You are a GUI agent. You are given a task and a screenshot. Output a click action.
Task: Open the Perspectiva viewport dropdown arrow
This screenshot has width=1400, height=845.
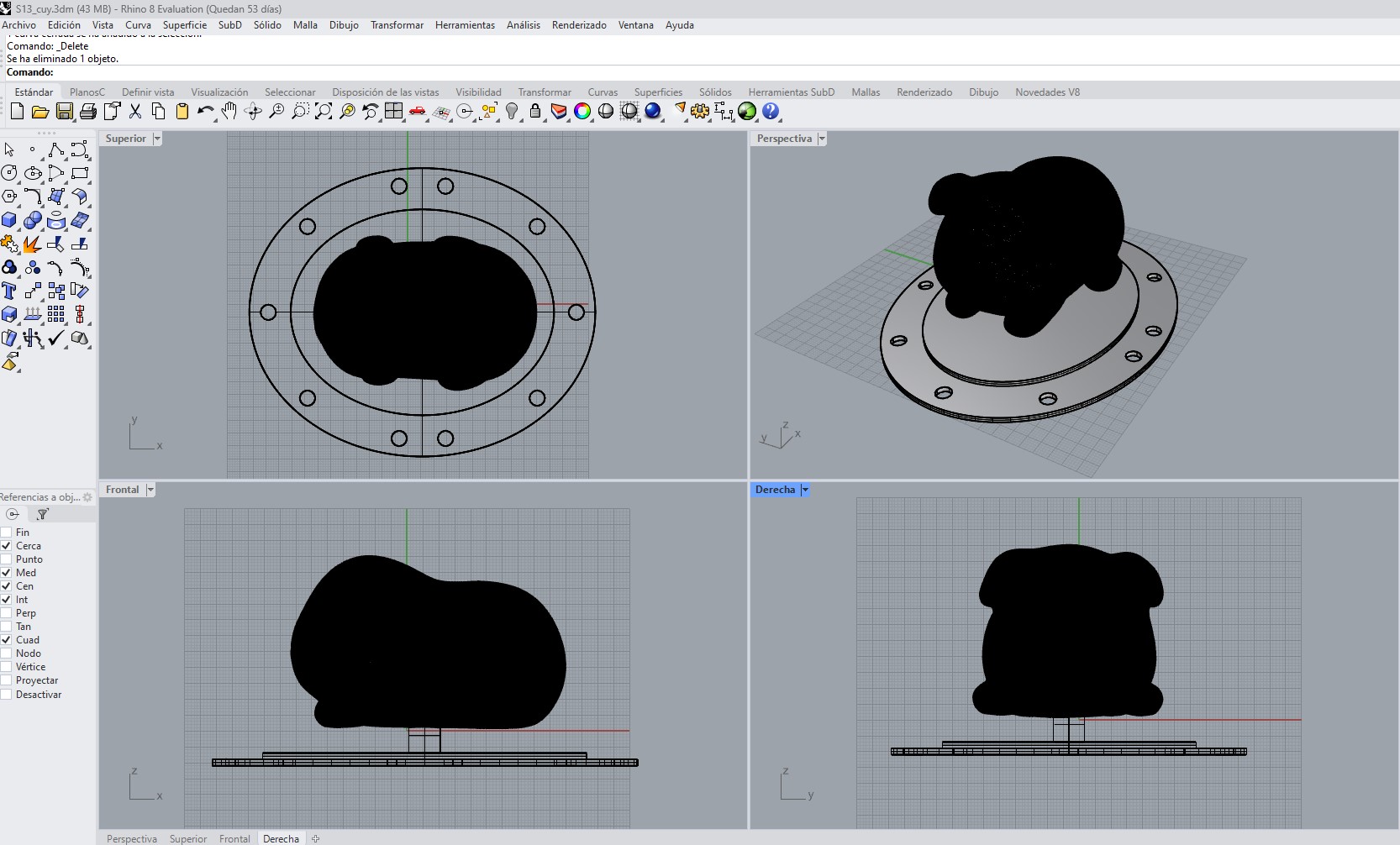[x=822, y=139]
